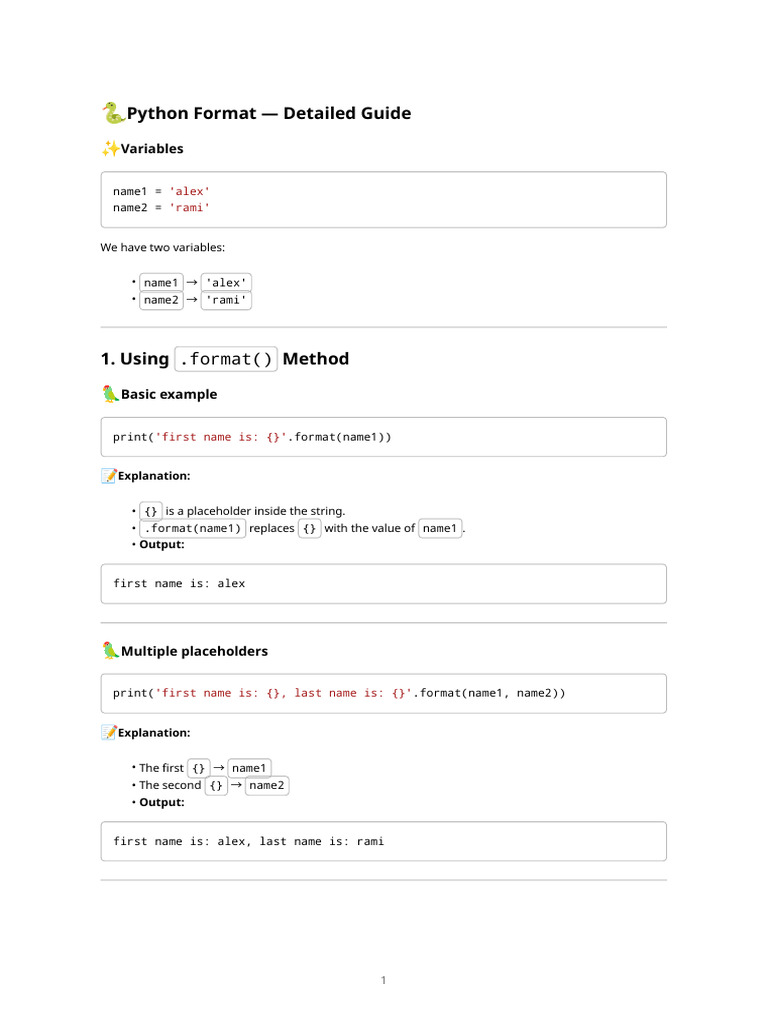The height and width of the screenshot is (1024, 768).
Task: Click the page number at bottom
Action: (x=383, y=980)
